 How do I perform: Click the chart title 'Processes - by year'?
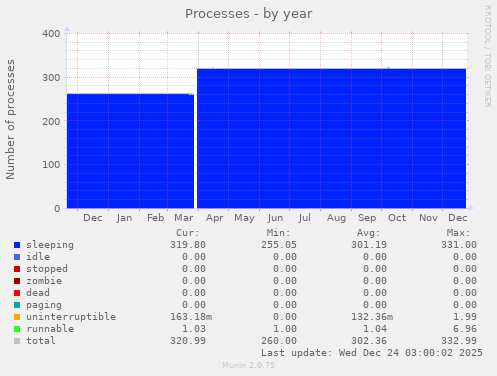[249, 14]
